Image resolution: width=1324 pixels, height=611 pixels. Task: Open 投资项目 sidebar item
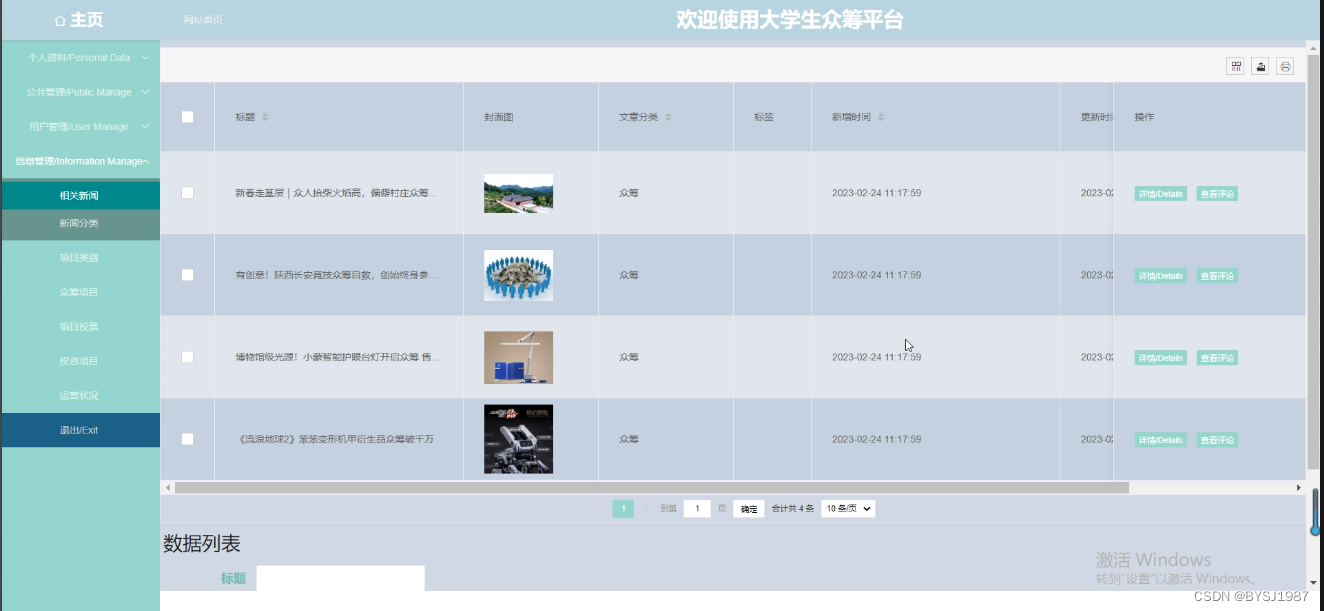(80, 361)
